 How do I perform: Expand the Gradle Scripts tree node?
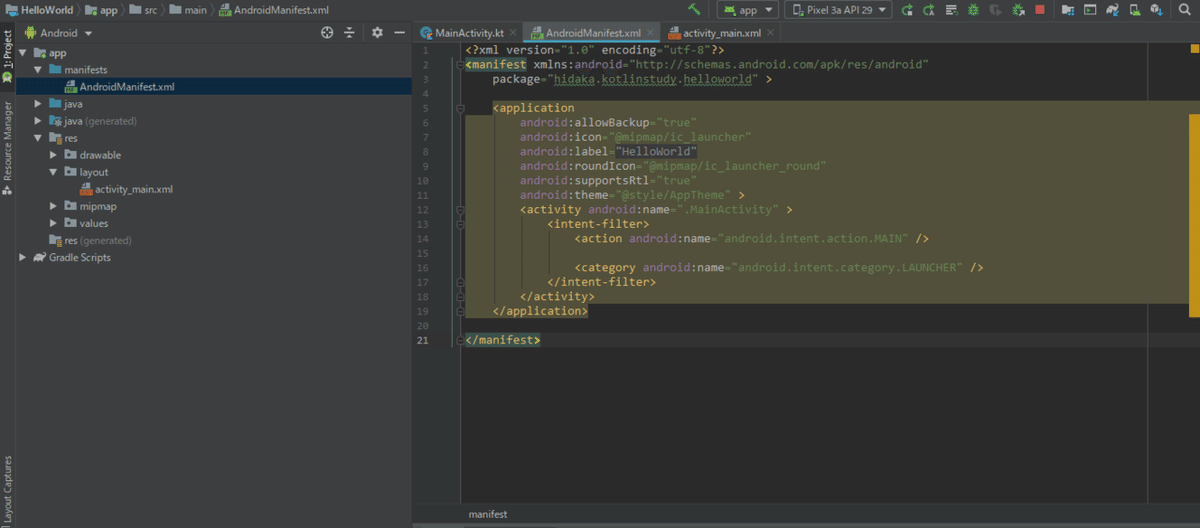(x=23, y=257)
